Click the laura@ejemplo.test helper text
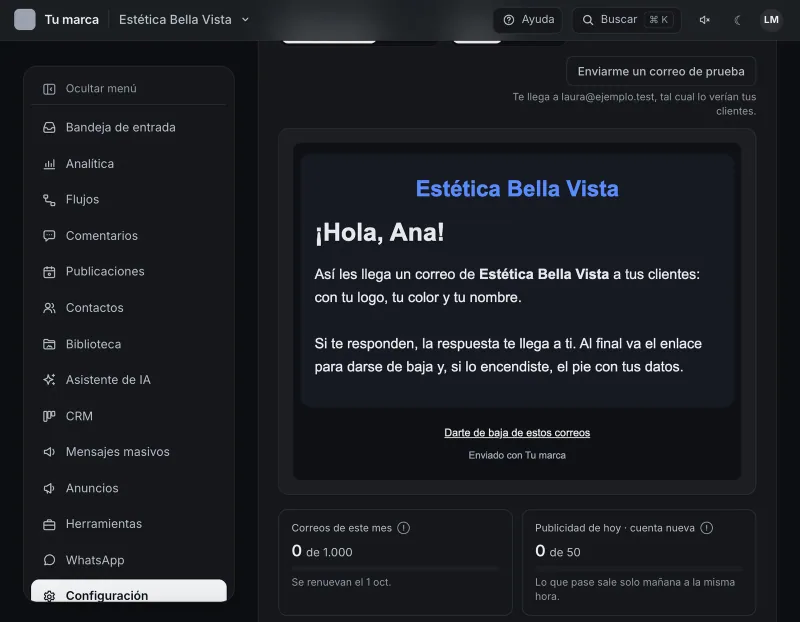 coord(634,104)
